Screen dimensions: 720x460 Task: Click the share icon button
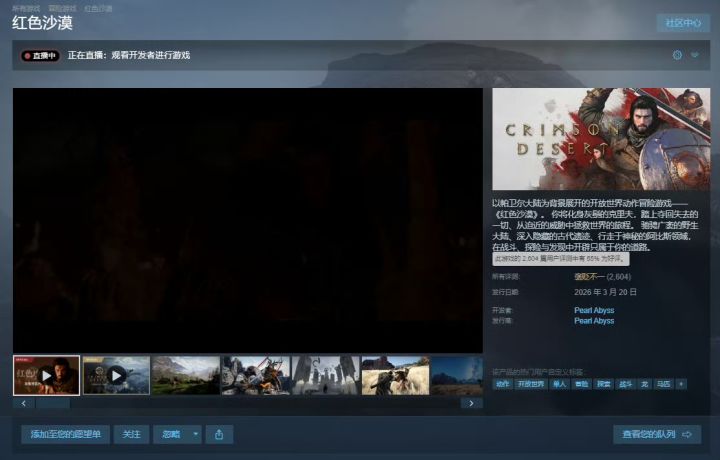219,434
